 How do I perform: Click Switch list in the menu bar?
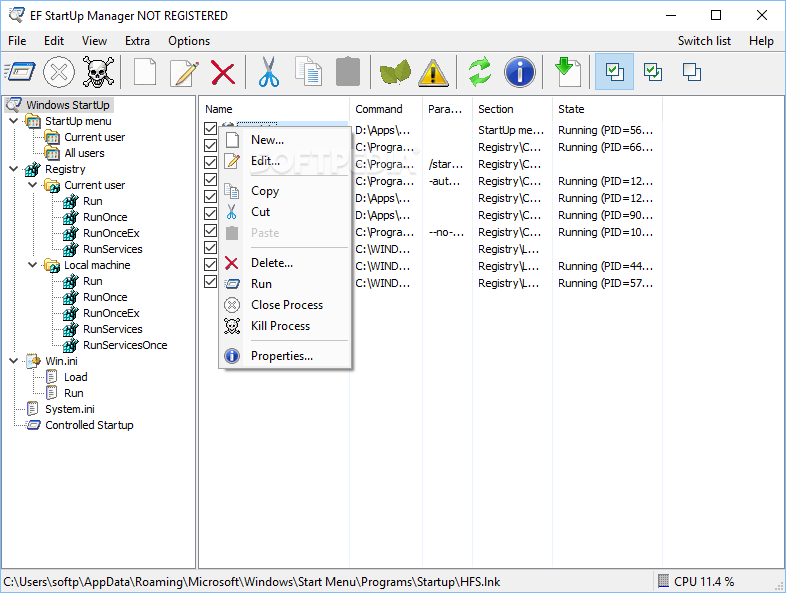pyautogui.click(x=704, y=41)
